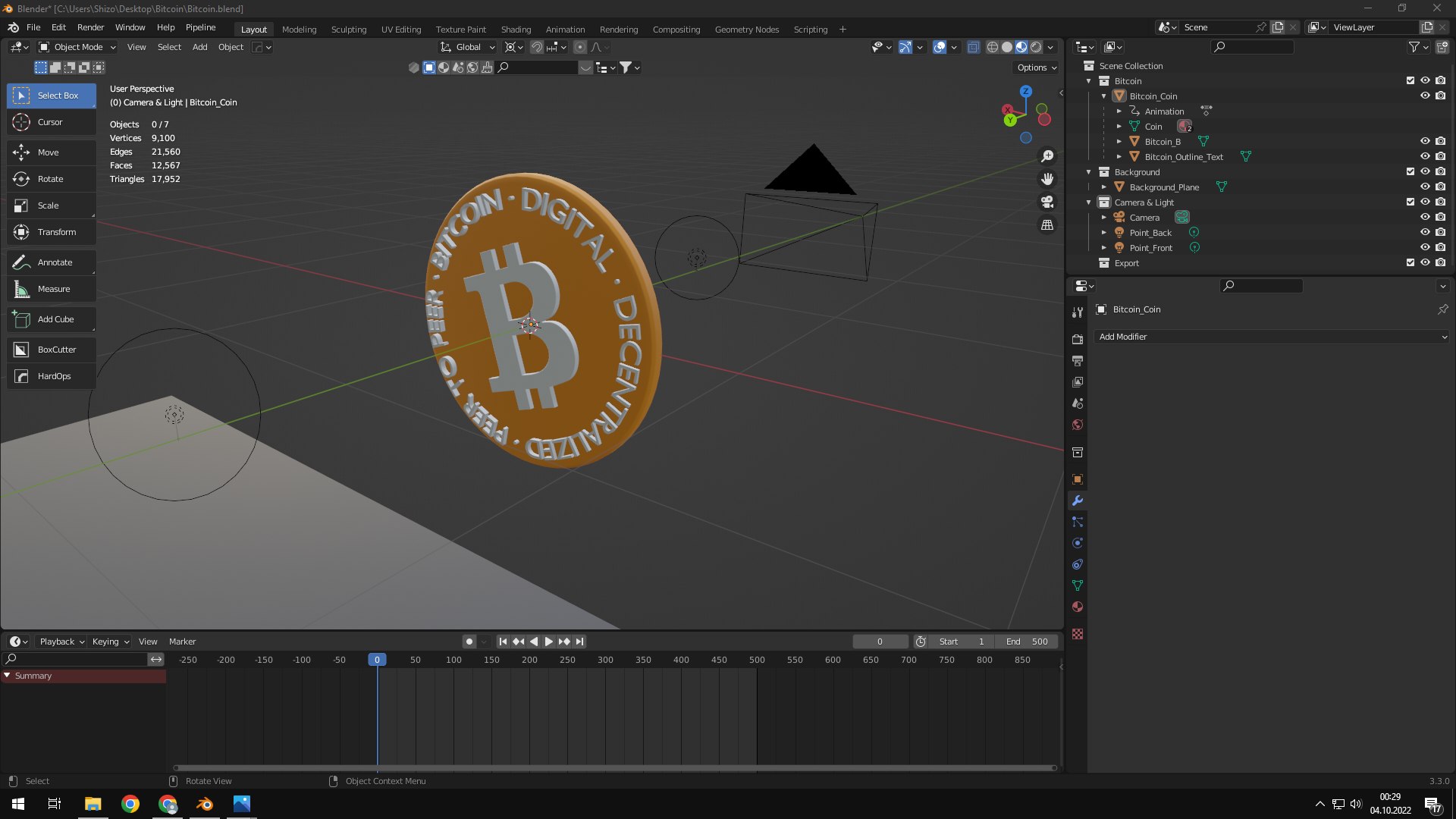
Task: Open the BoxCutter tool
Action: click(x=51, y=350)
